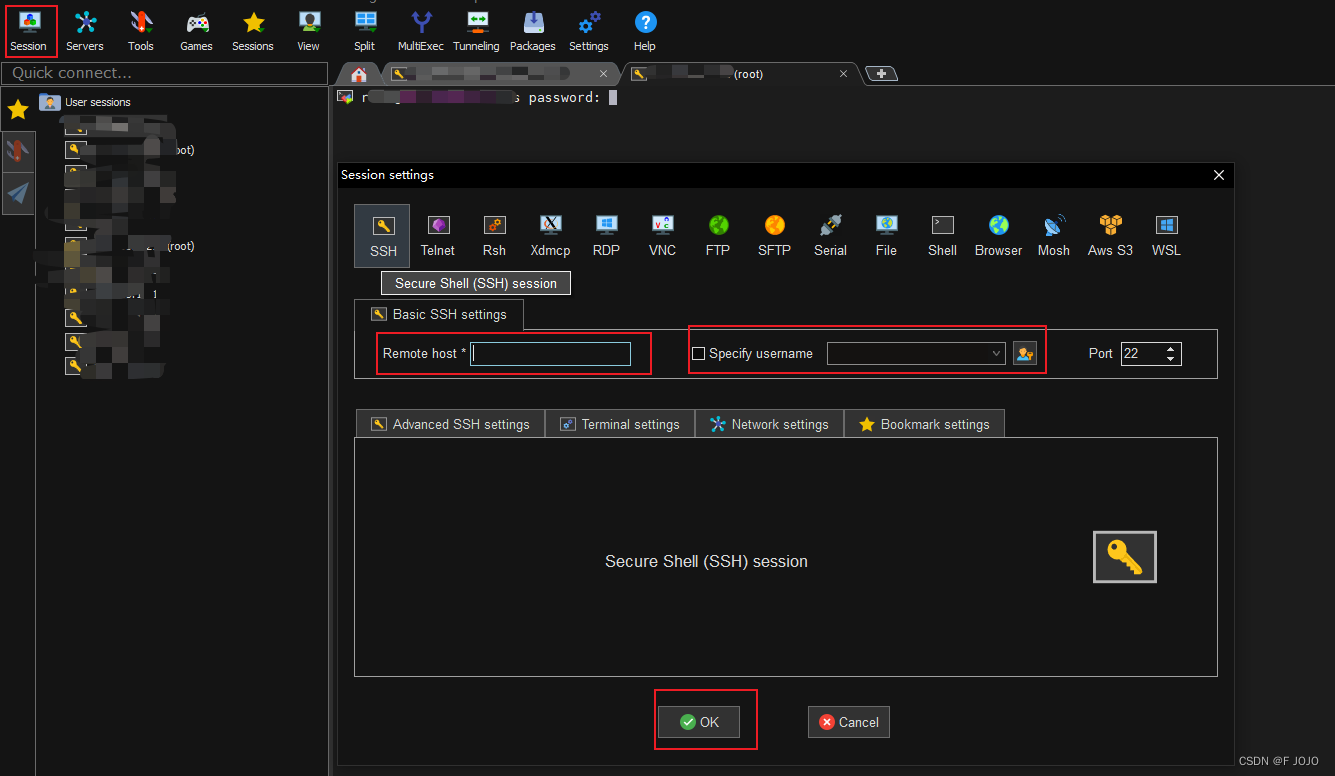Screen dimensions: 1335x776
Task: Open the Network settings tab
Action: pyautogui.click(x=770, y=424)
